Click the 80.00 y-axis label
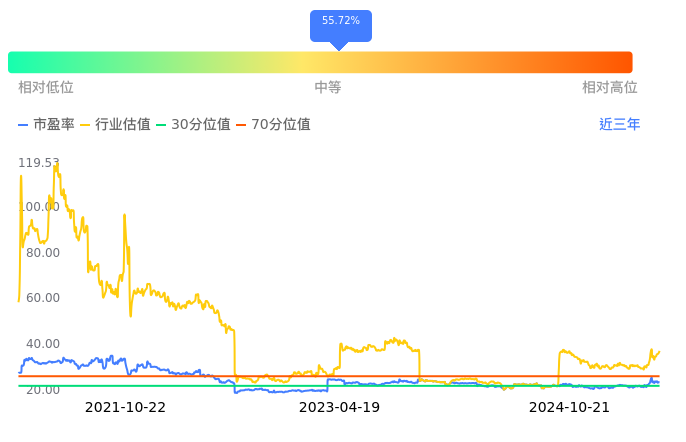The width and height of the screenshot is (686, 442). click(x=42, y=253)
